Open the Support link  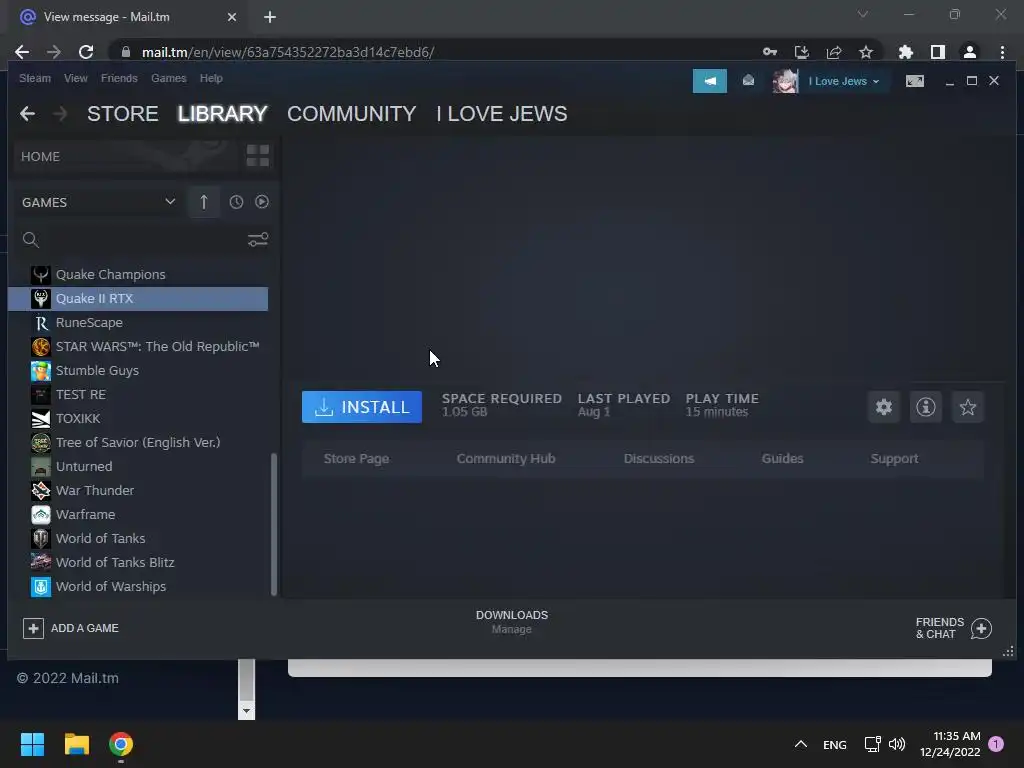(x=894, y=458)
